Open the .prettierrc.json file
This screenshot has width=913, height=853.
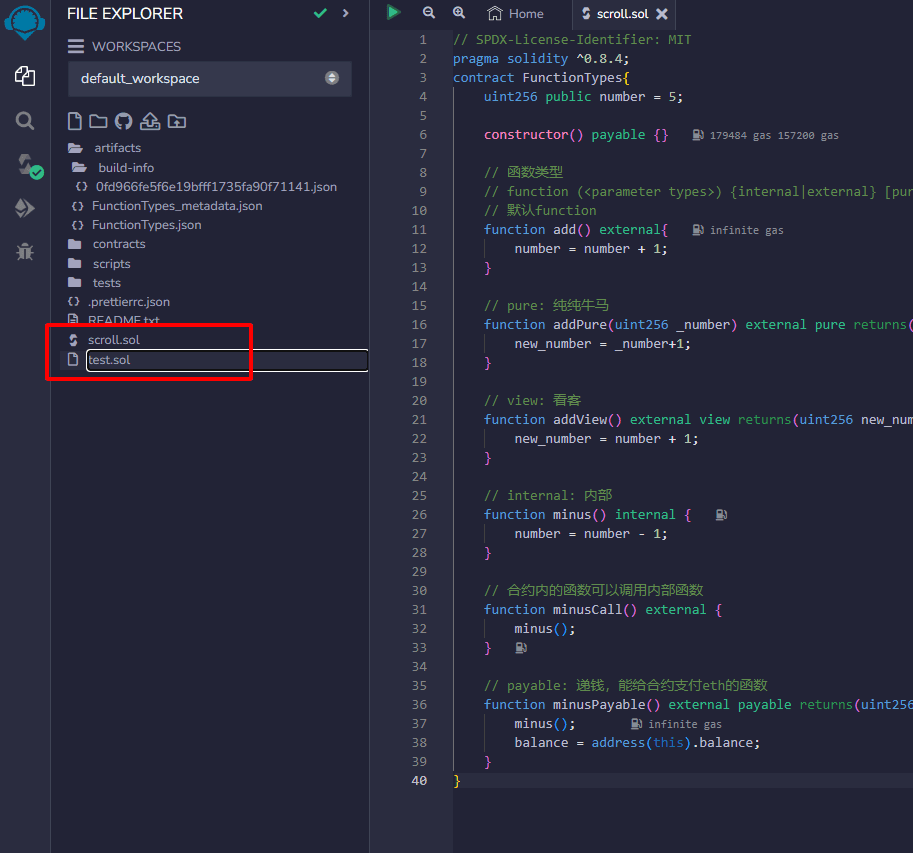[129, 302]
